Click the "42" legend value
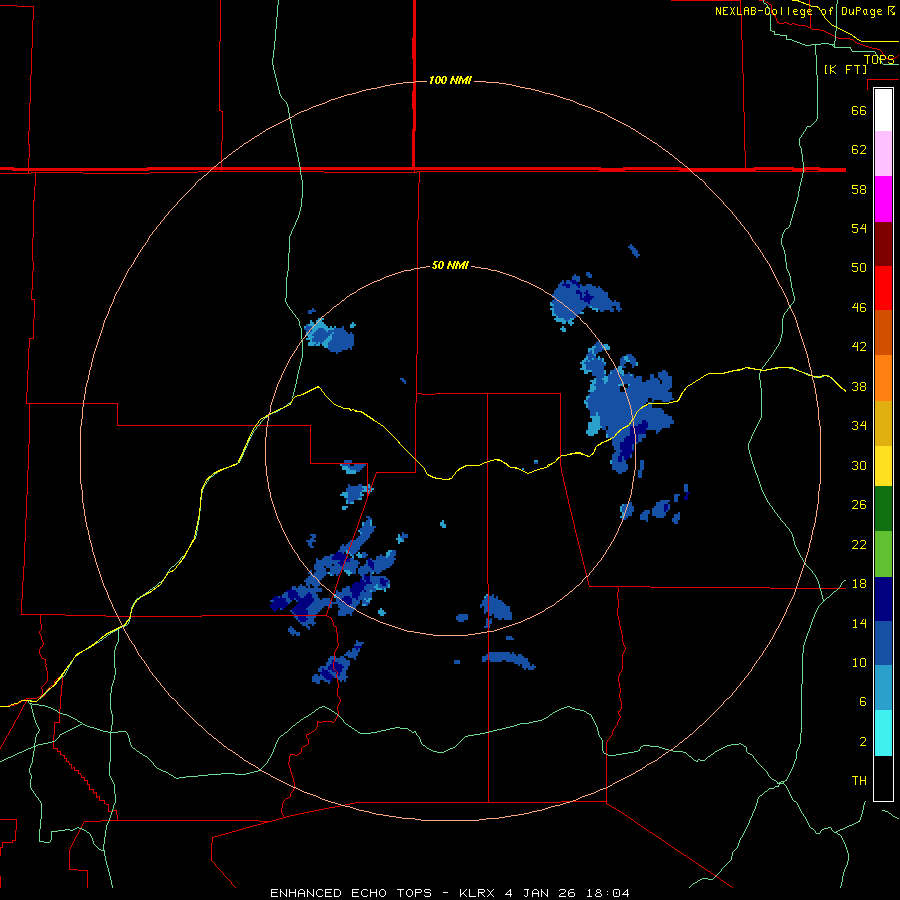Screen dimensions: 900x900 [x=859, y=346]
